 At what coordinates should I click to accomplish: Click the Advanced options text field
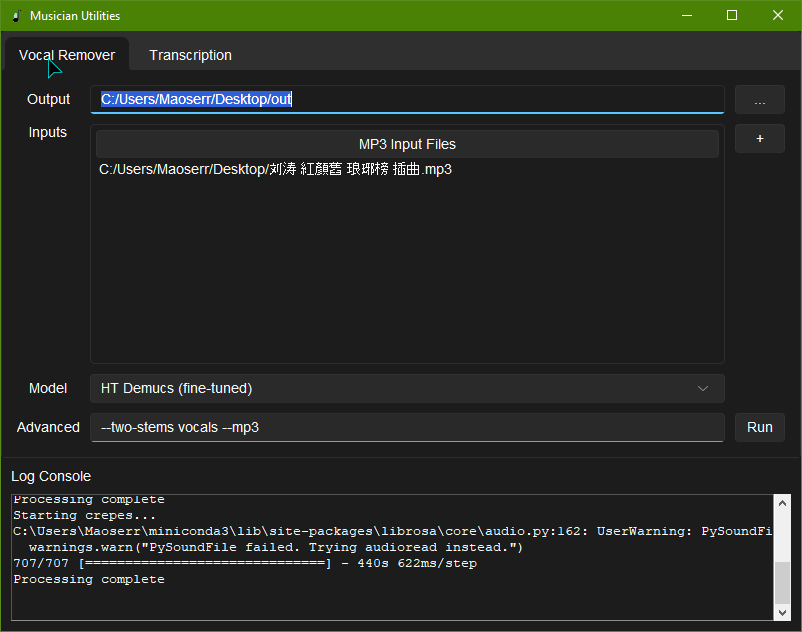[407, 427]
